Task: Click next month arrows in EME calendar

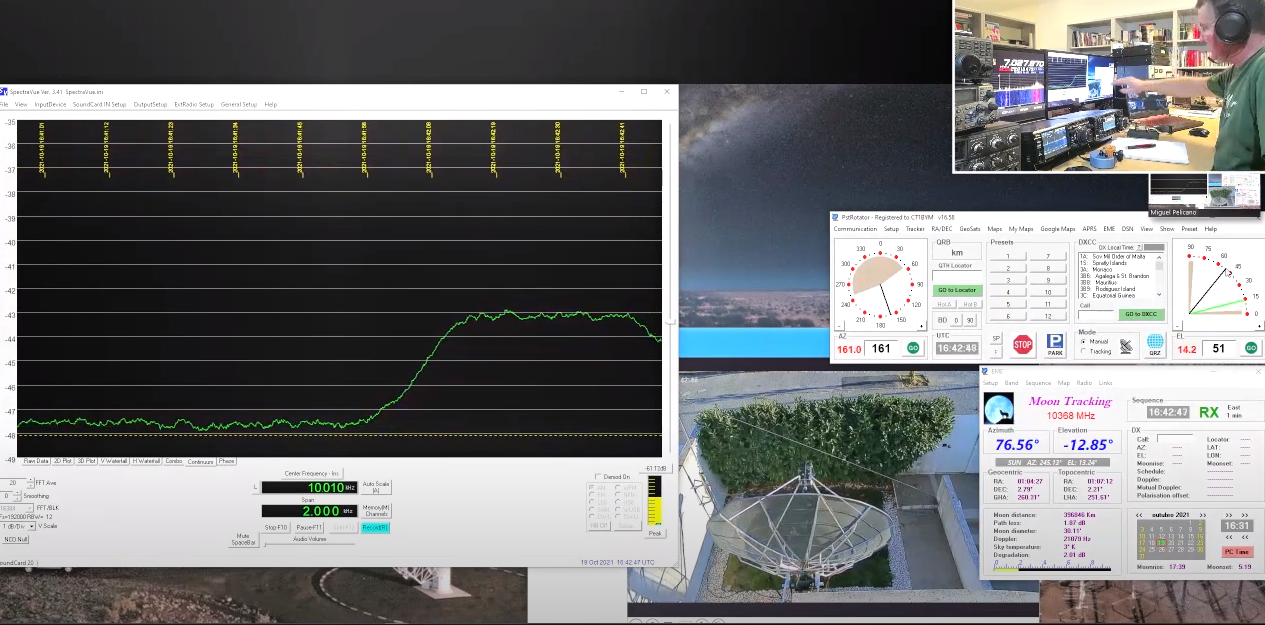Action: [x=1202, y=515]
